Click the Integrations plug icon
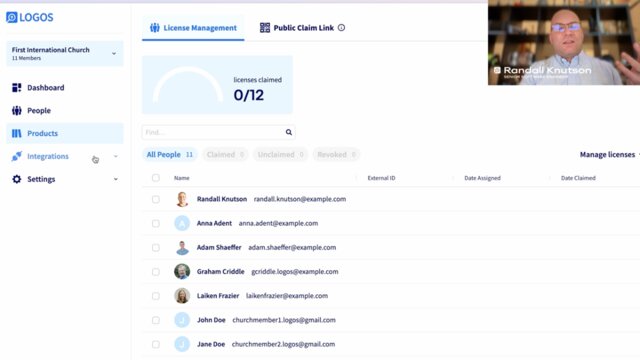Screen dimensions: 640x360 tap(17, 156)
